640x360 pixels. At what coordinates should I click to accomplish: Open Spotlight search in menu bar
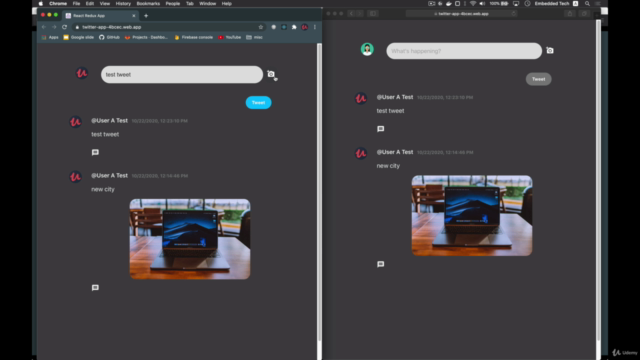click(587, 4)
